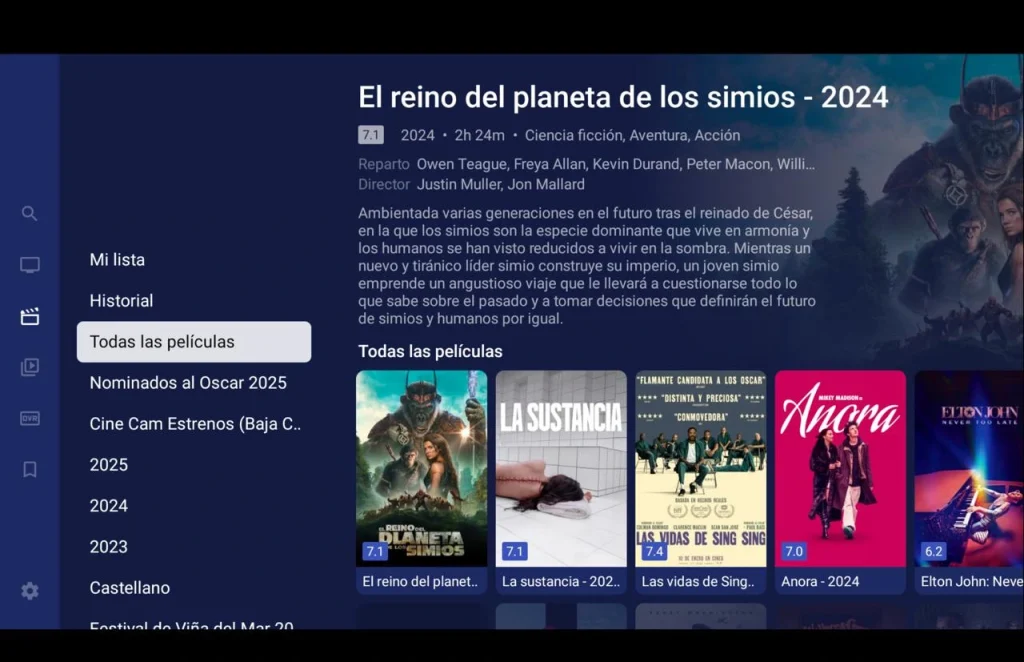Select the 'Mi lista' category

pos(193,260)
